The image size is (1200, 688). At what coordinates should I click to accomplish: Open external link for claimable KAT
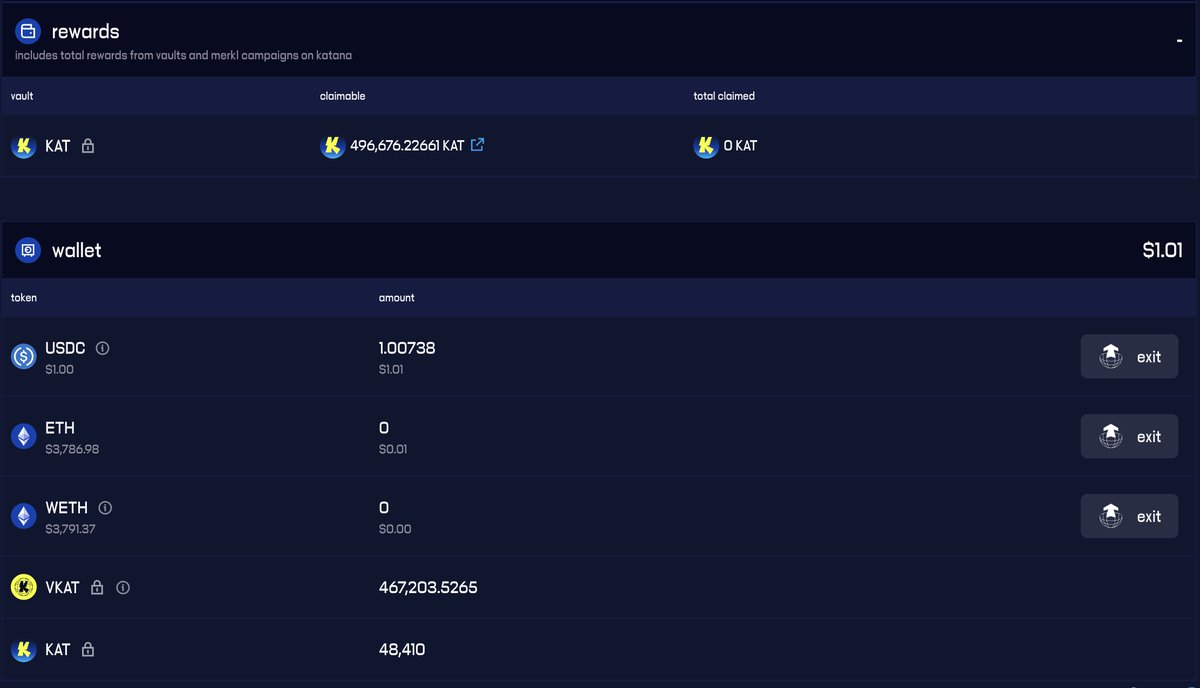pos(478,145)
